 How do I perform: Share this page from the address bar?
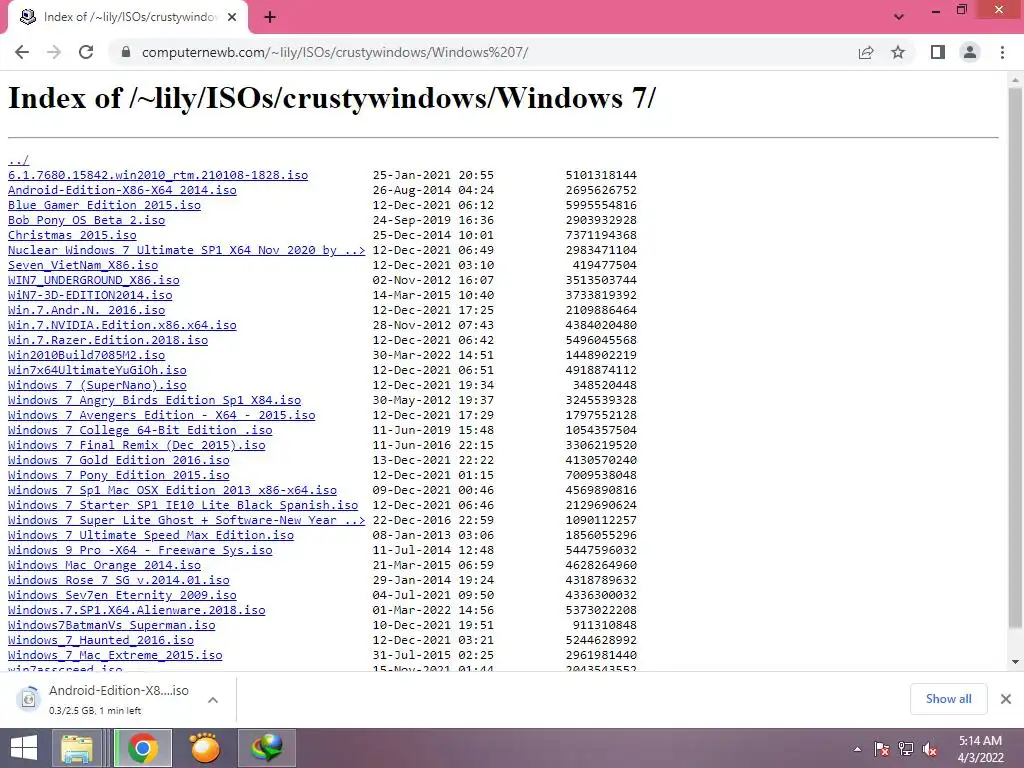coord(866,52)
